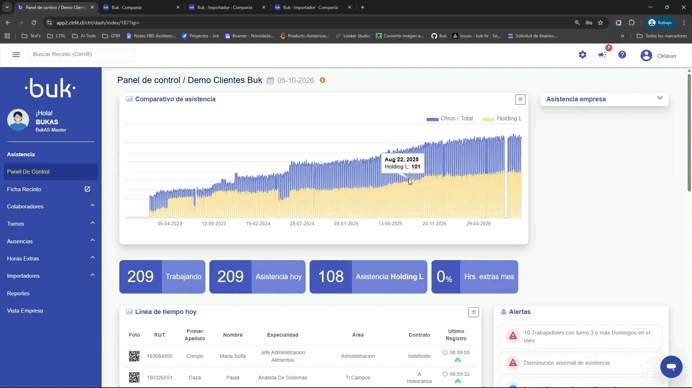The image size is (692, 388).
Task: Toggle Otros / Total legend series
Action: (x=450, y=118)
